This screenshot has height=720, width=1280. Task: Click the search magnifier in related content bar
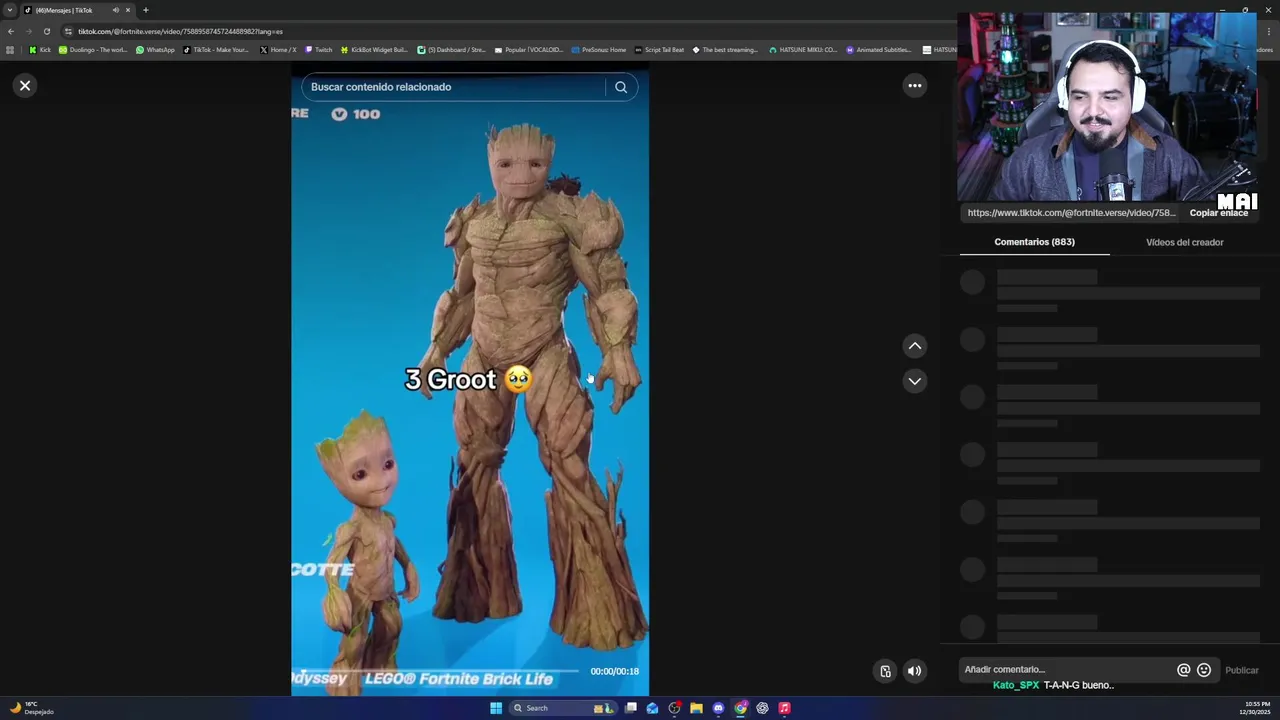[x=621, y=87]
